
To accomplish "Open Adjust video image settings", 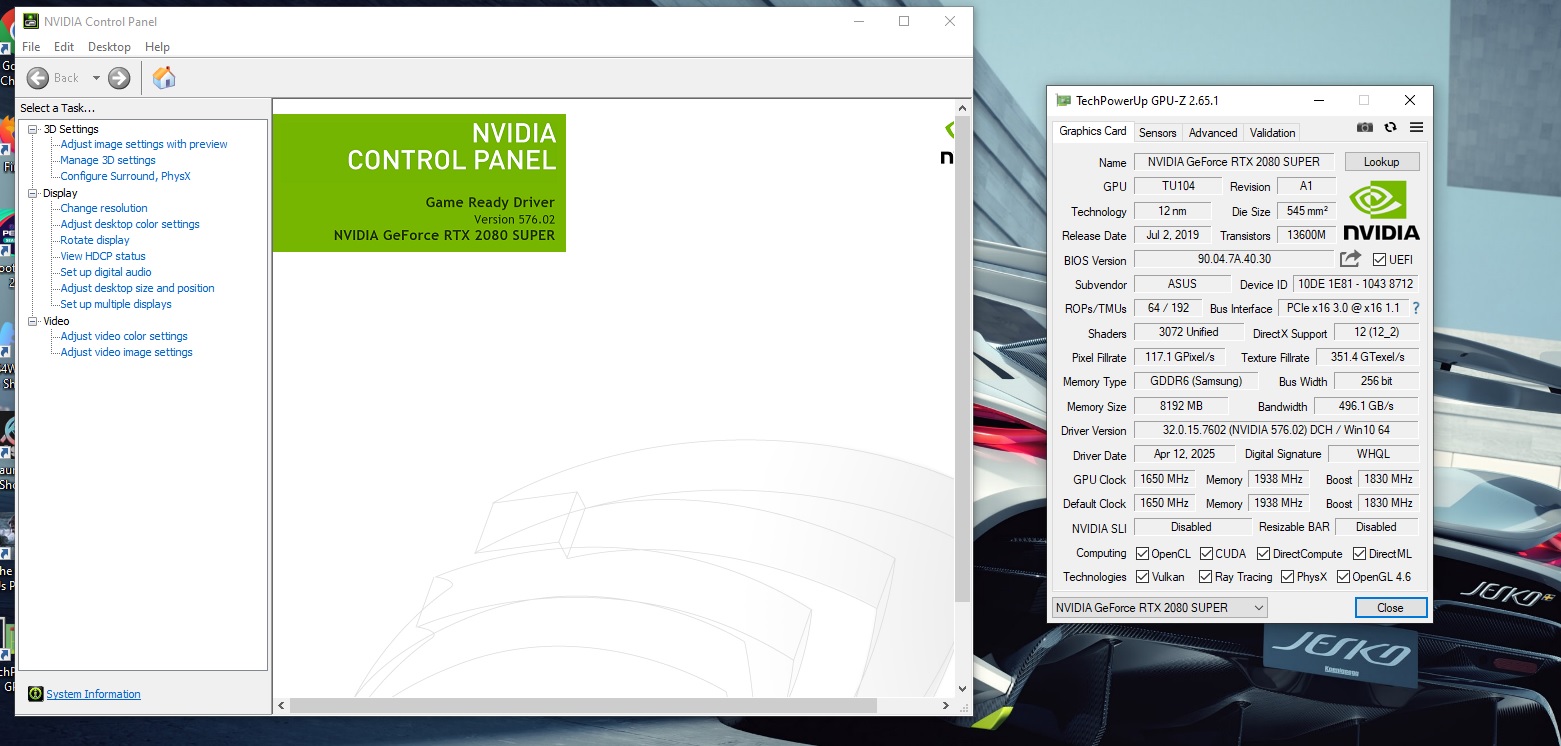I will 126,352.
